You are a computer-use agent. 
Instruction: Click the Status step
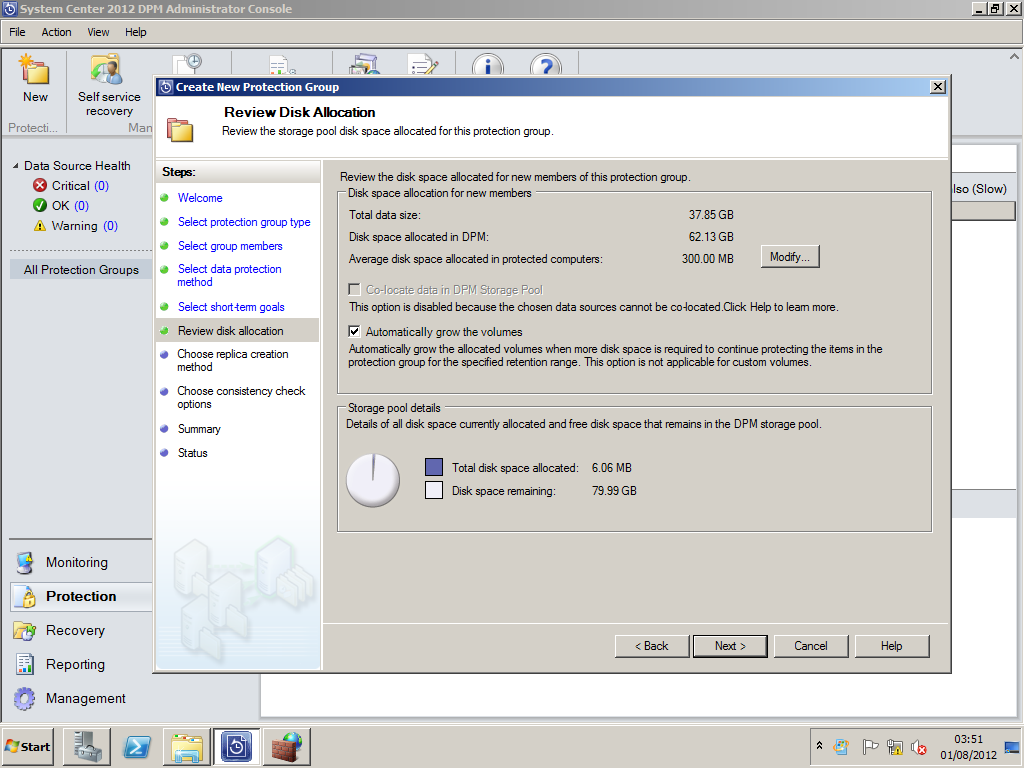click(193, 453)
